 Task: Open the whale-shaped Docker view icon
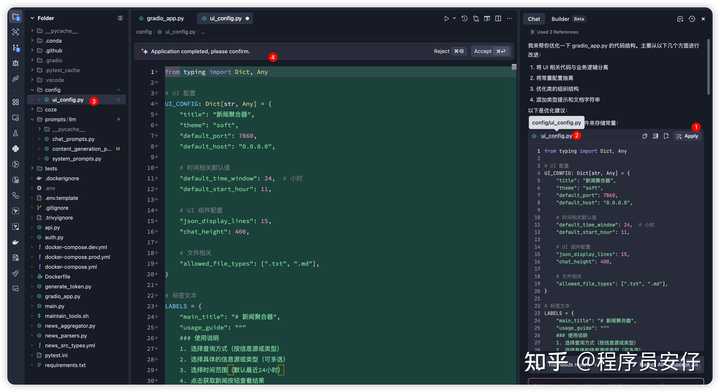[x=16, y=242]
